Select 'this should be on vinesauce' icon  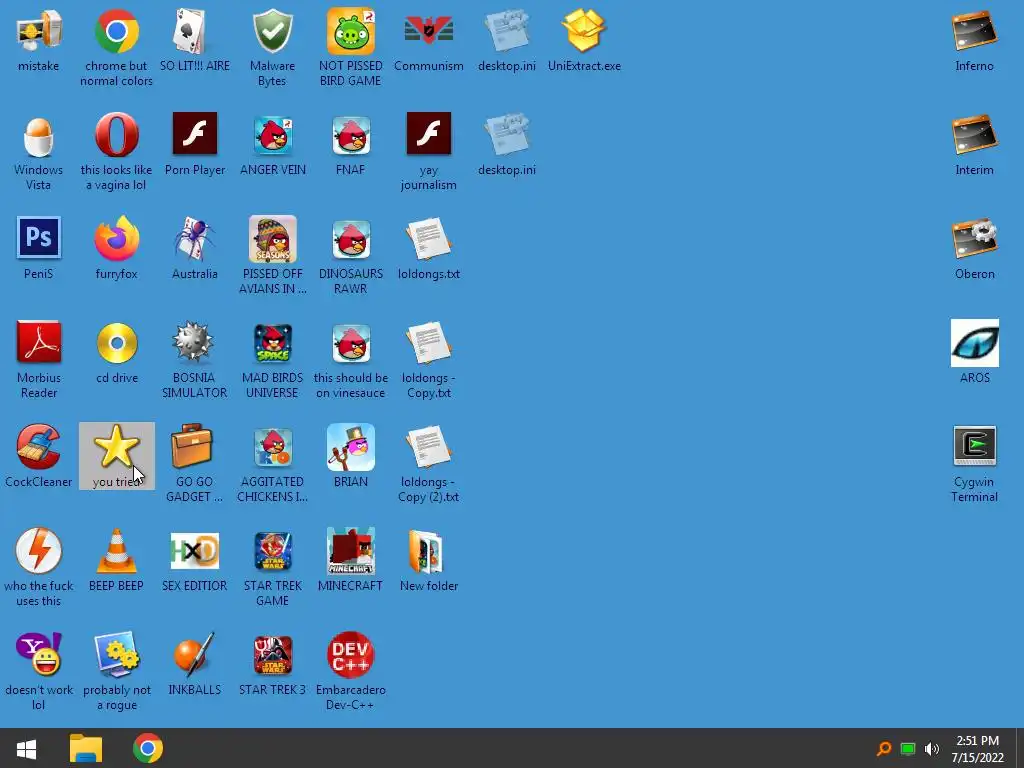pyautogui.click(x=351, y=343)
